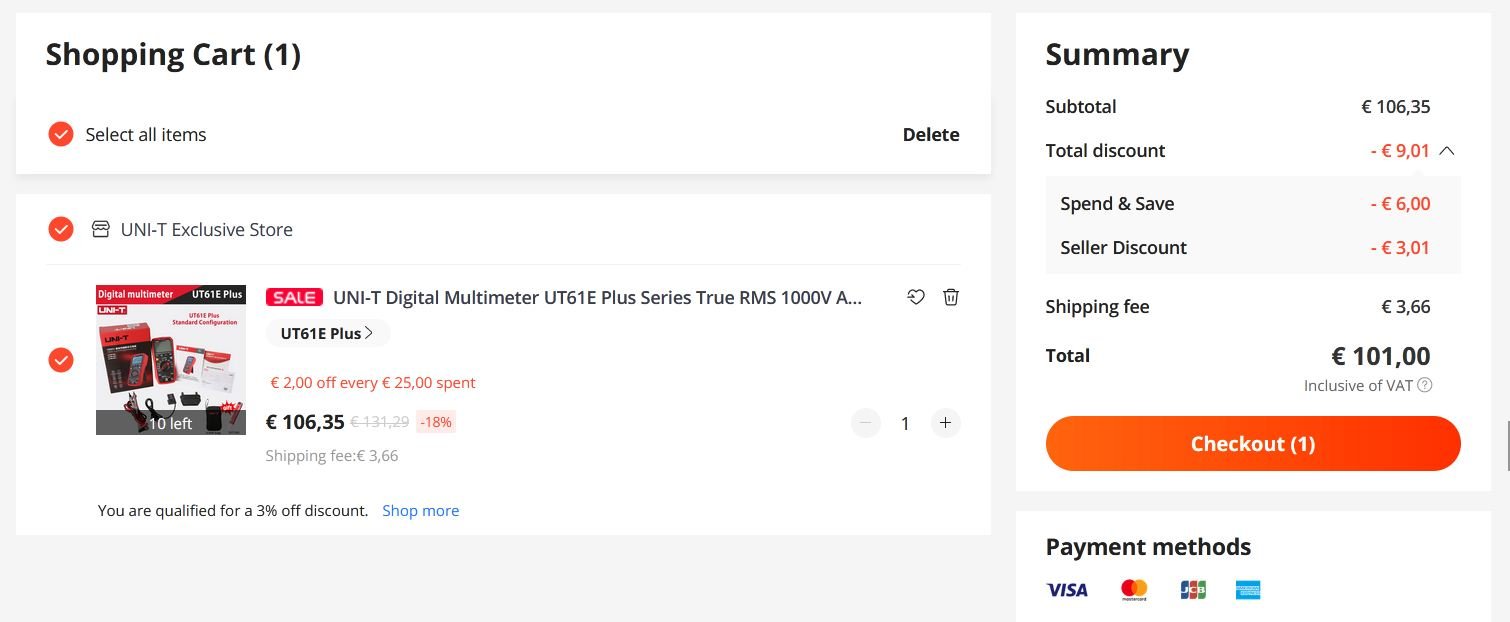Screen dimensions: 1510x622
Task: Click the UNI-T Exclusive Store shop icon
Action: (x=100, y=229)
